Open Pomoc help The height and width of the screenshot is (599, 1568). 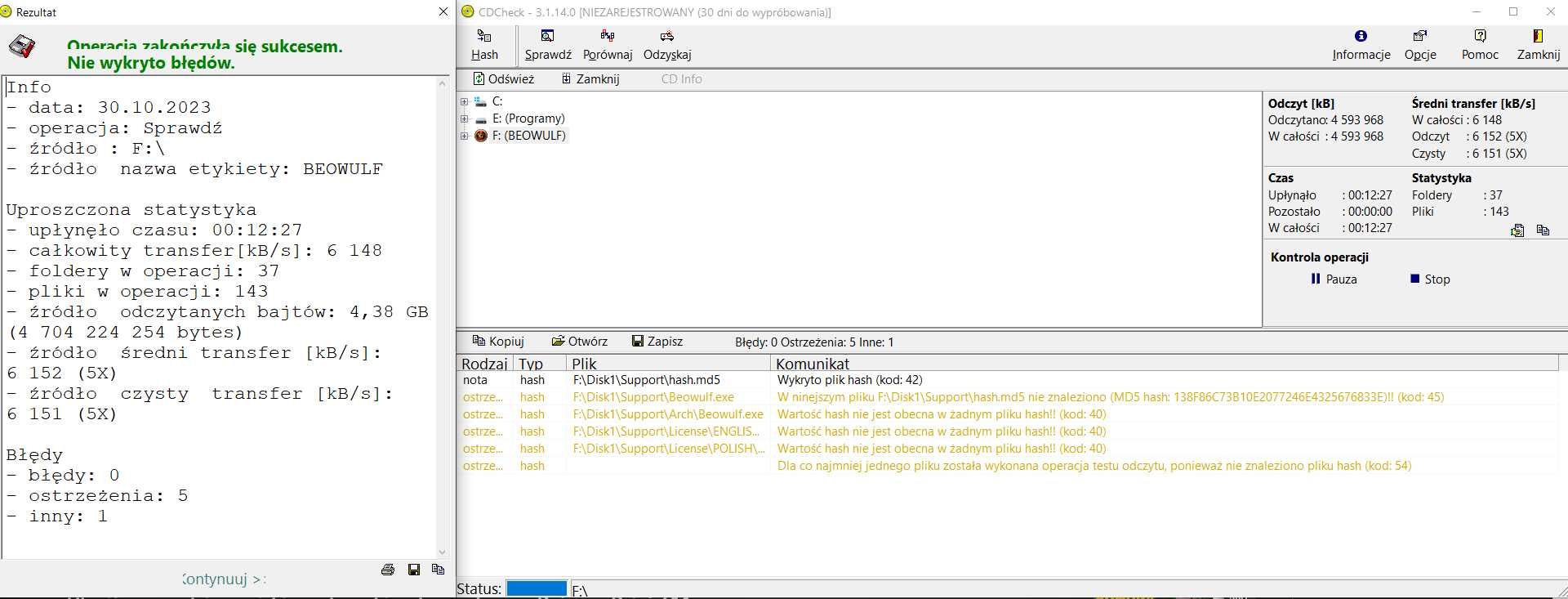tap(1480, 45)
